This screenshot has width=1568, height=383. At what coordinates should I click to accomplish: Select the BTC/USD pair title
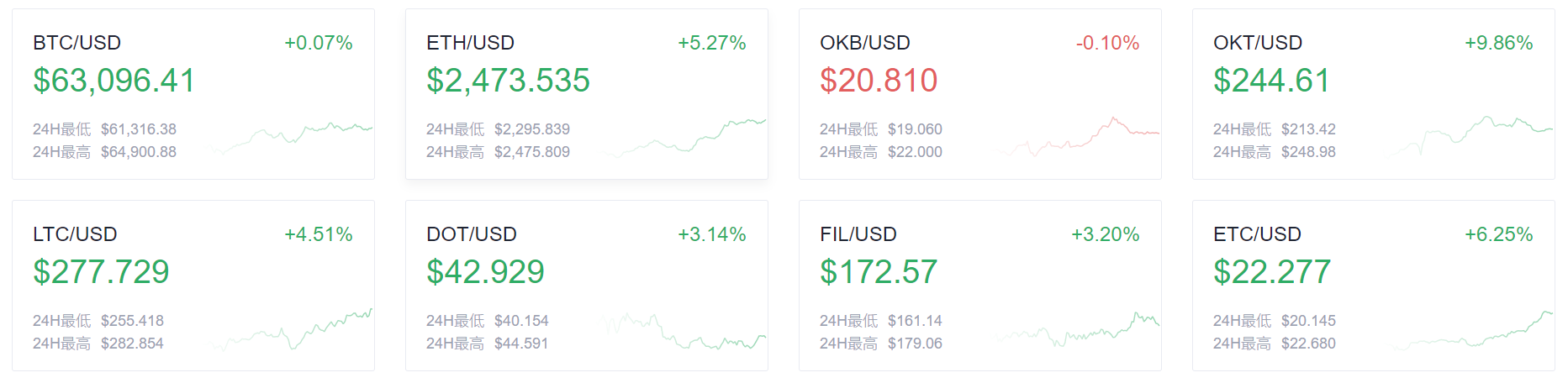click(77, 43)
